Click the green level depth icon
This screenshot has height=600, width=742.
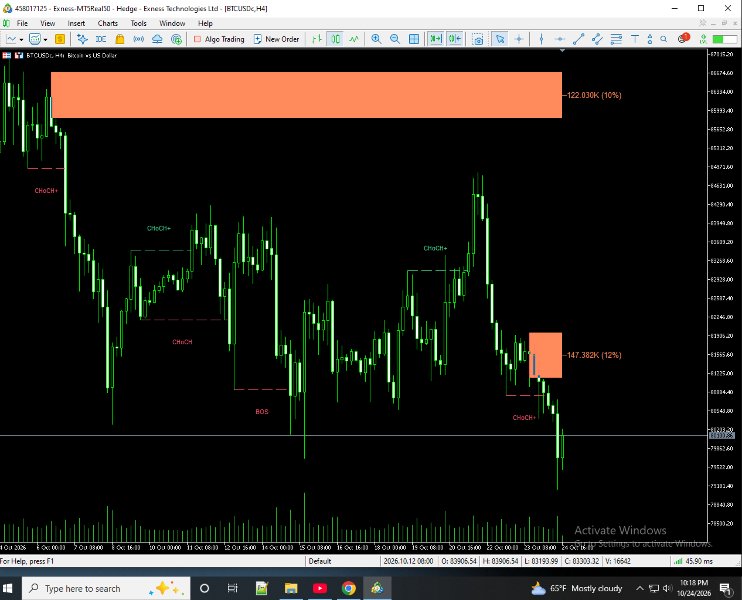pyautogui.click(x=703, y=39)
